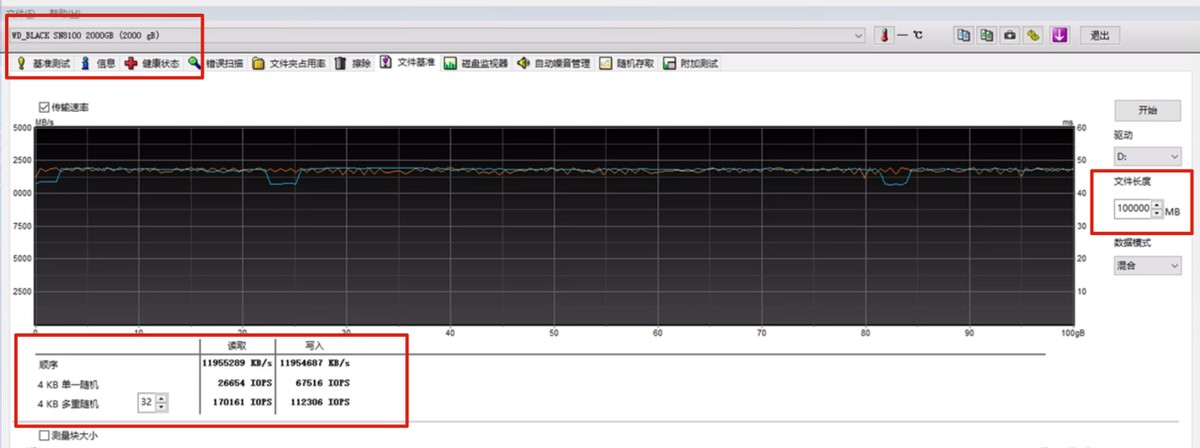Switch to the 随机存取 tab
Image resolution: width=1200 pixels, height=448 pixels.
tap(627, 63)
